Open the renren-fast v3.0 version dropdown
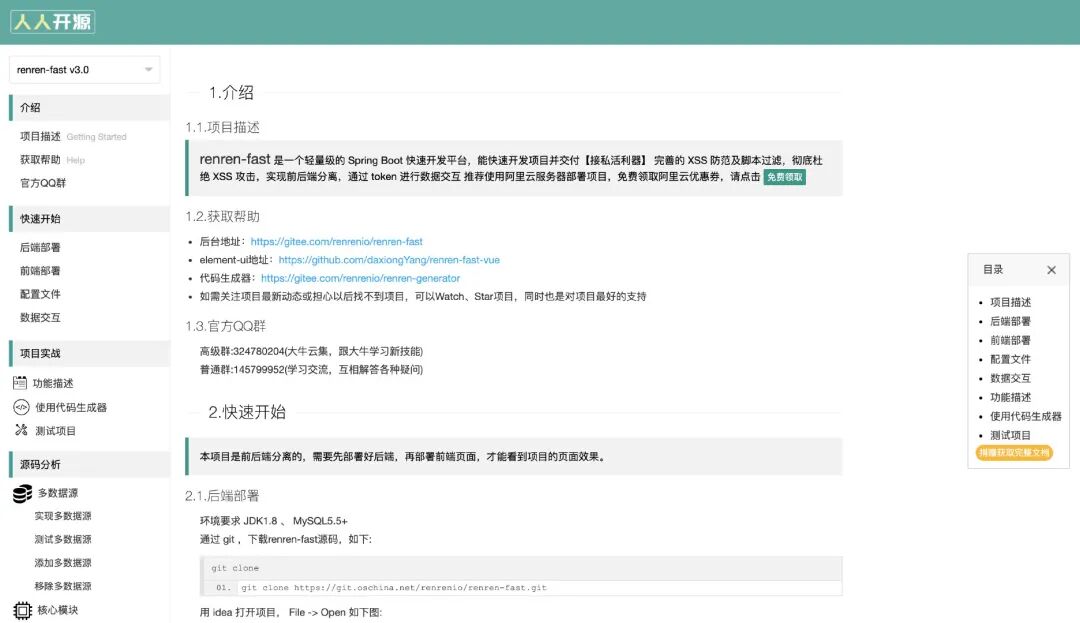 pyautogui.click(x=83, y=69)
